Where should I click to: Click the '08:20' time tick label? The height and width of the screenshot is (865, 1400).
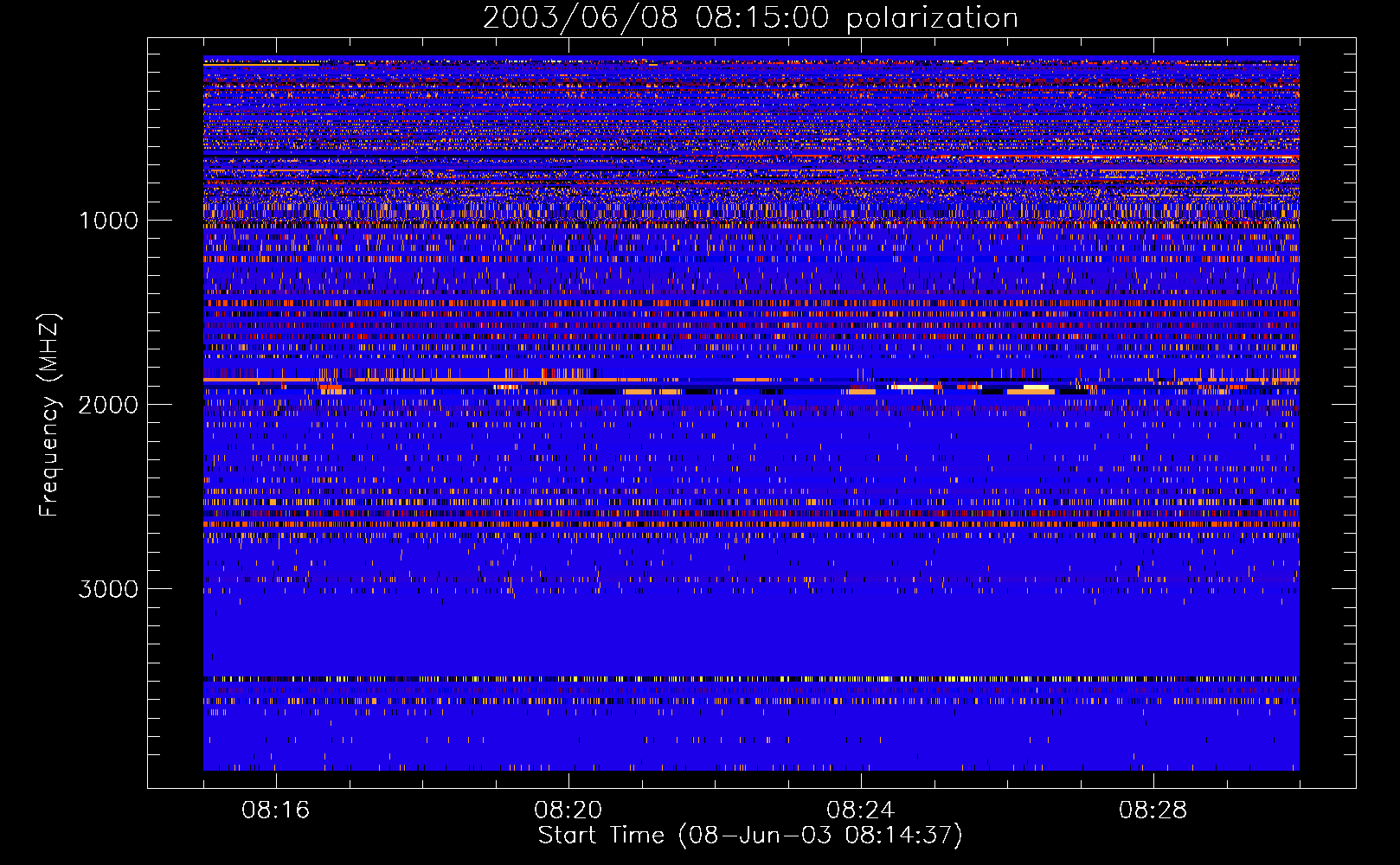click(568, 811)
